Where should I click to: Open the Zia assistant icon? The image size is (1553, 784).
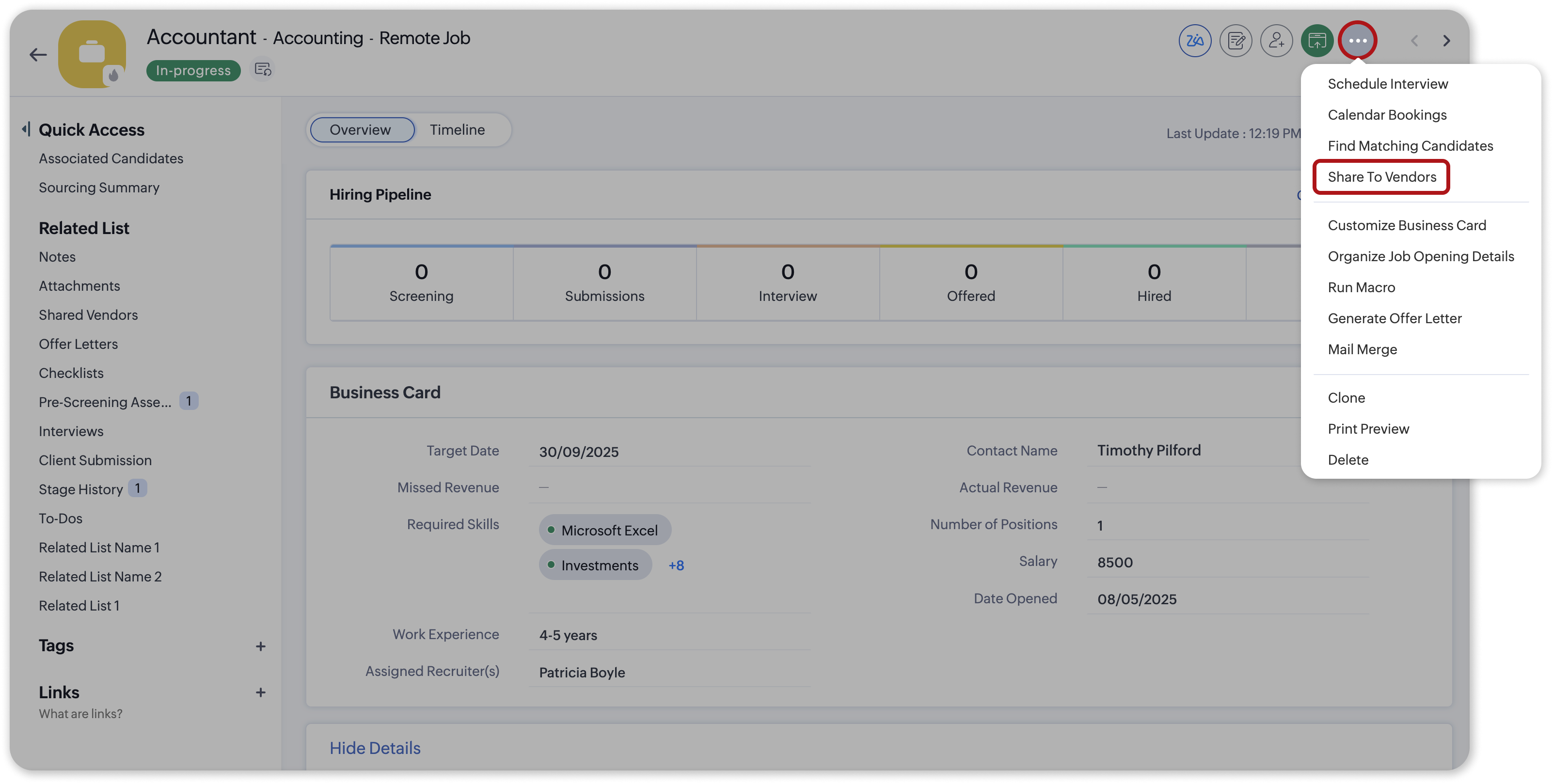coord(1194,41)
